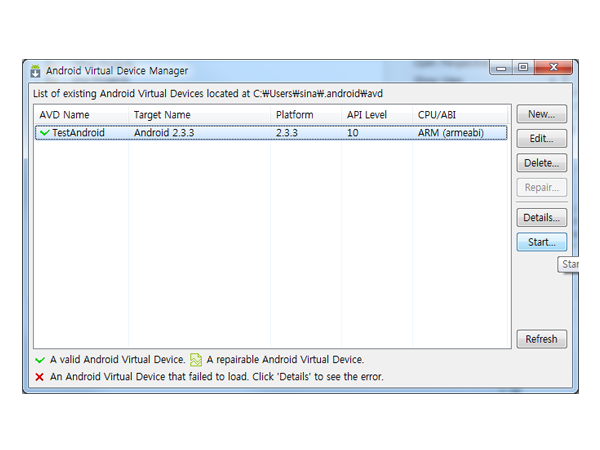The height and width of the screenshot is (450, 600).
Task: Click the failed to load legend text
Action: tap(217, 377)
